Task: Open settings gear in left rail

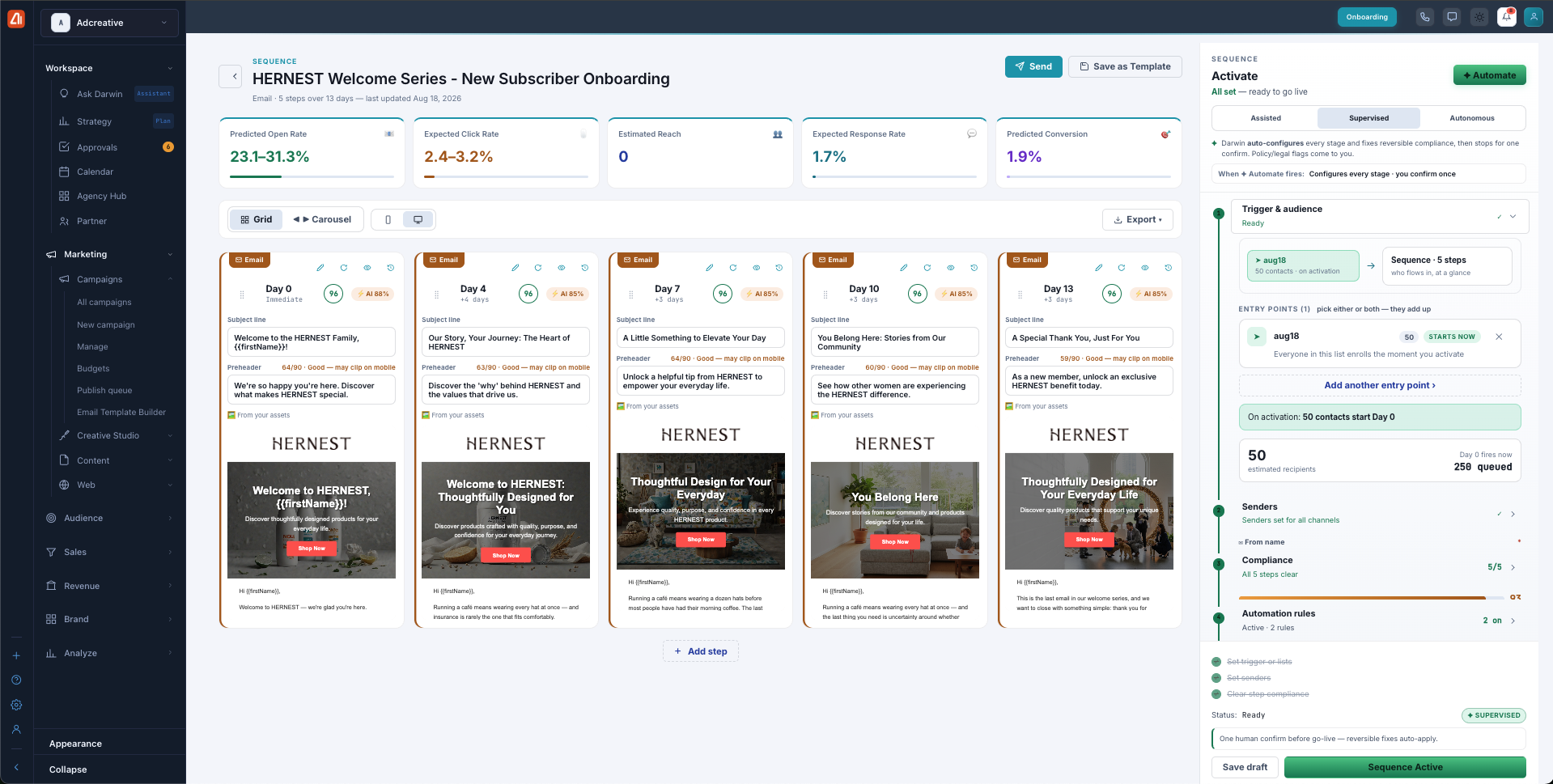Action: pyautogui.click(x=16, y=706)
